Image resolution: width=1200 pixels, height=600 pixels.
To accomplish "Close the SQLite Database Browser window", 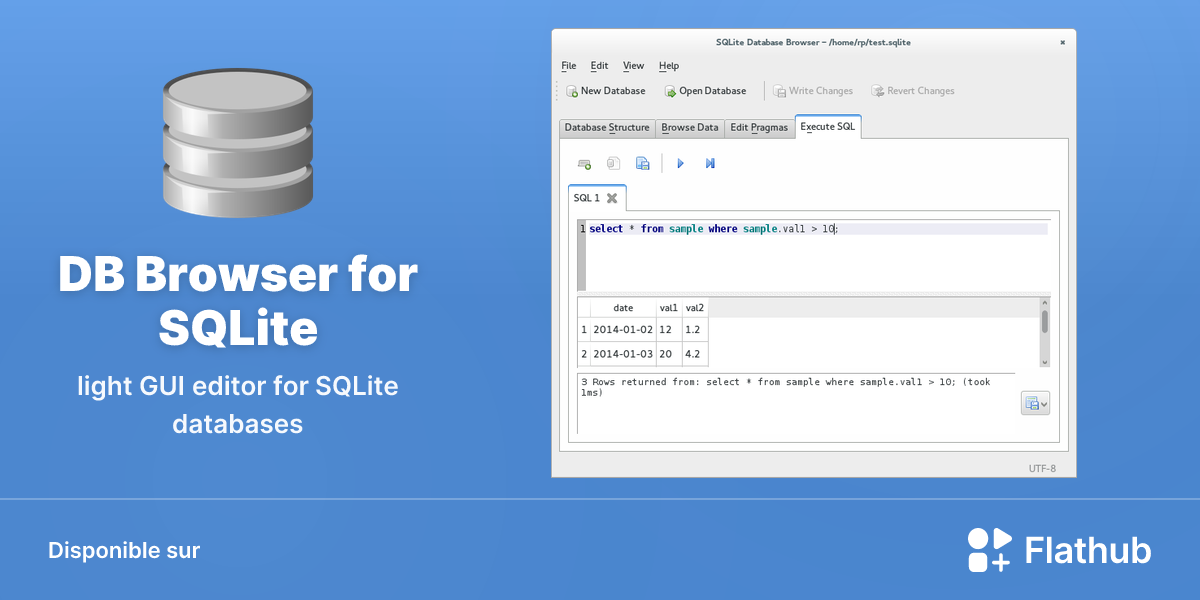I will pyautogui.click(x=1062, y=42).
